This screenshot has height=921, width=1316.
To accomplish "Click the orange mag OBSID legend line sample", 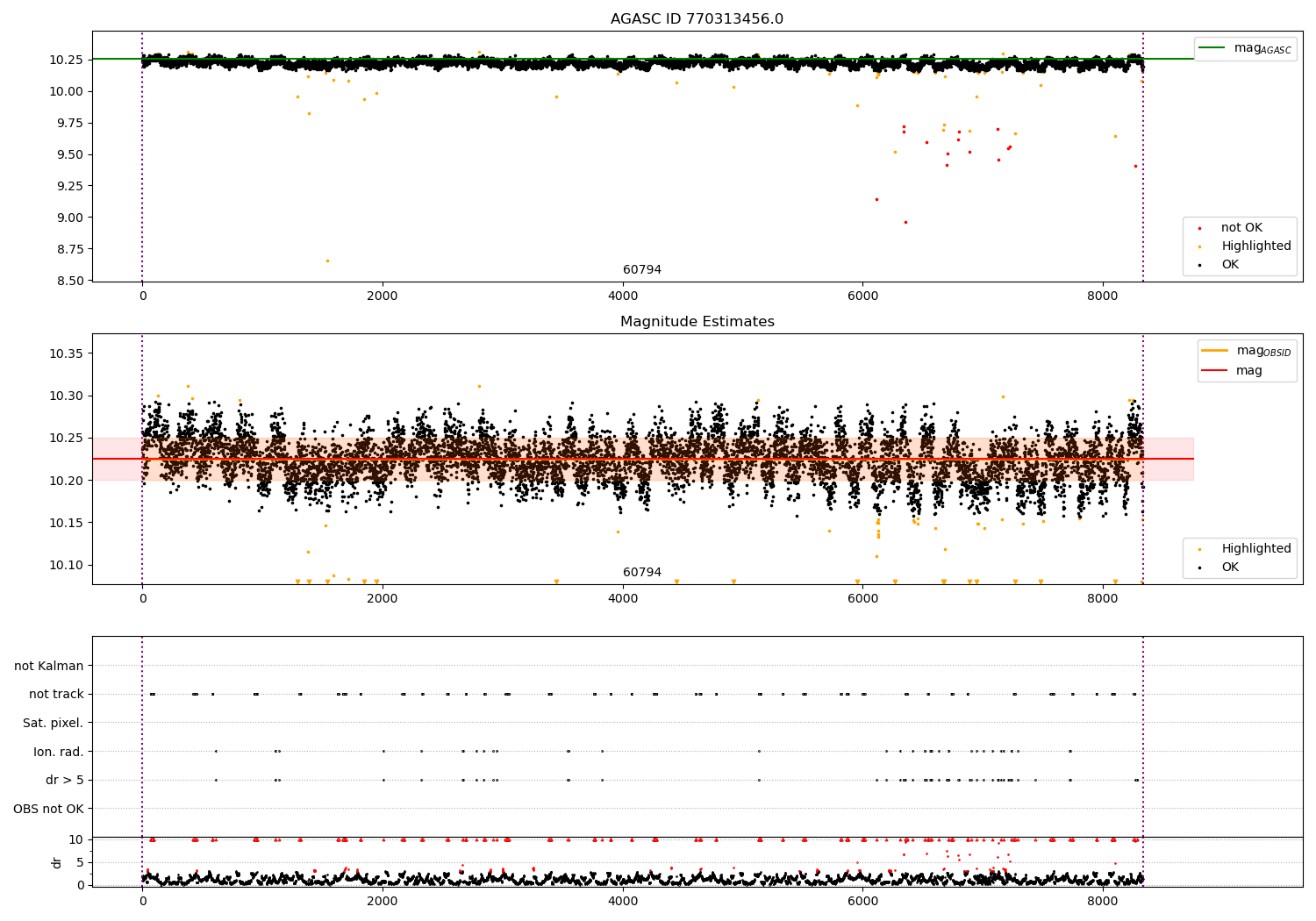I will coord(1215,351).
